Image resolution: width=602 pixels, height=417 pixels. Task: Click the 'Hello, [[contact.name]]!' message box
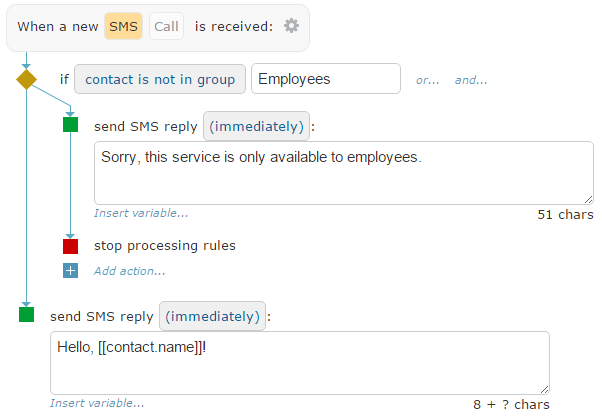pyautogui.click(x=300, y=363)
